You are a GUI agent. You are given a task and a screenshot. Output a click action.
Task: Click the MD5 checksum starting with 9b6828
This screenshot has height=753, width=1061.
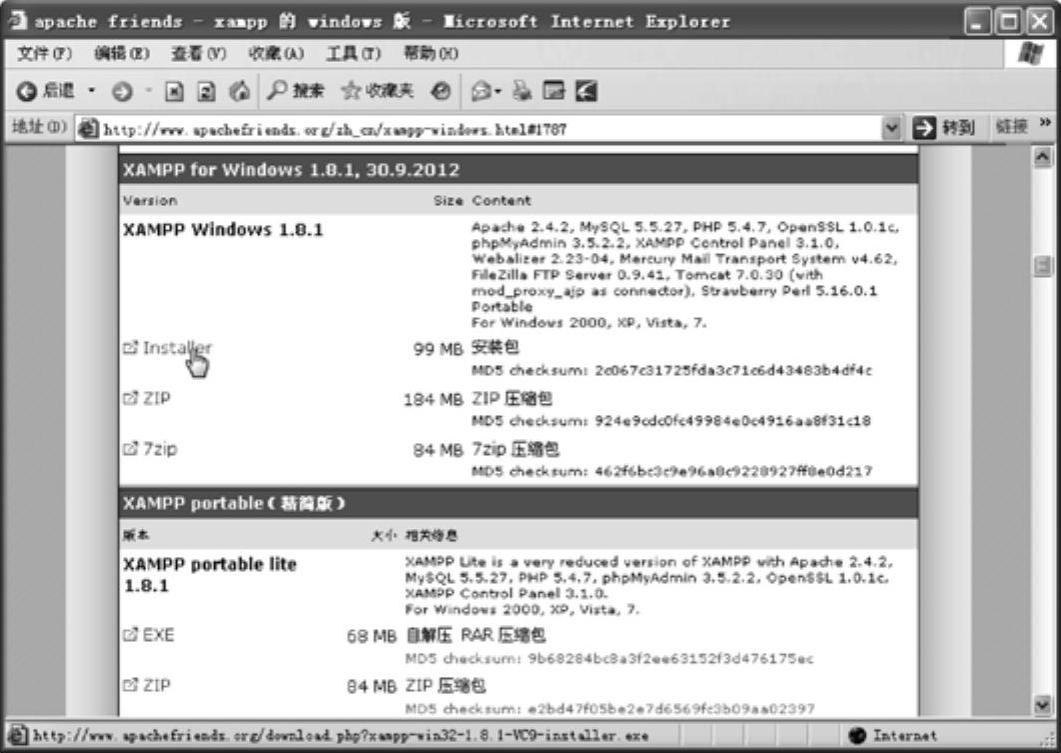pyautogui.click(x=671, y=658)
